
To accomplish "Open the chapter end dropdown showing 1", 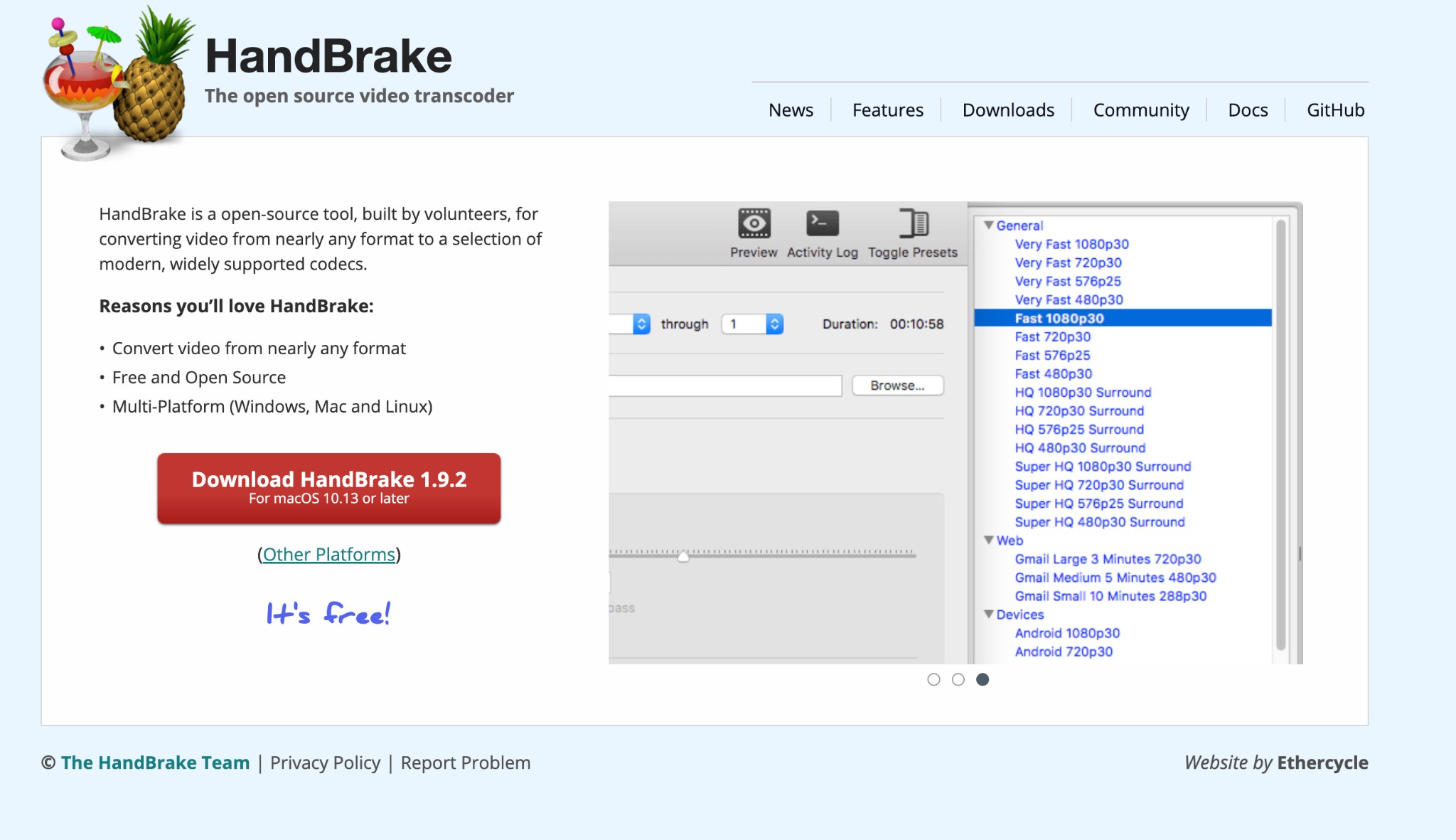I will 752,324.
